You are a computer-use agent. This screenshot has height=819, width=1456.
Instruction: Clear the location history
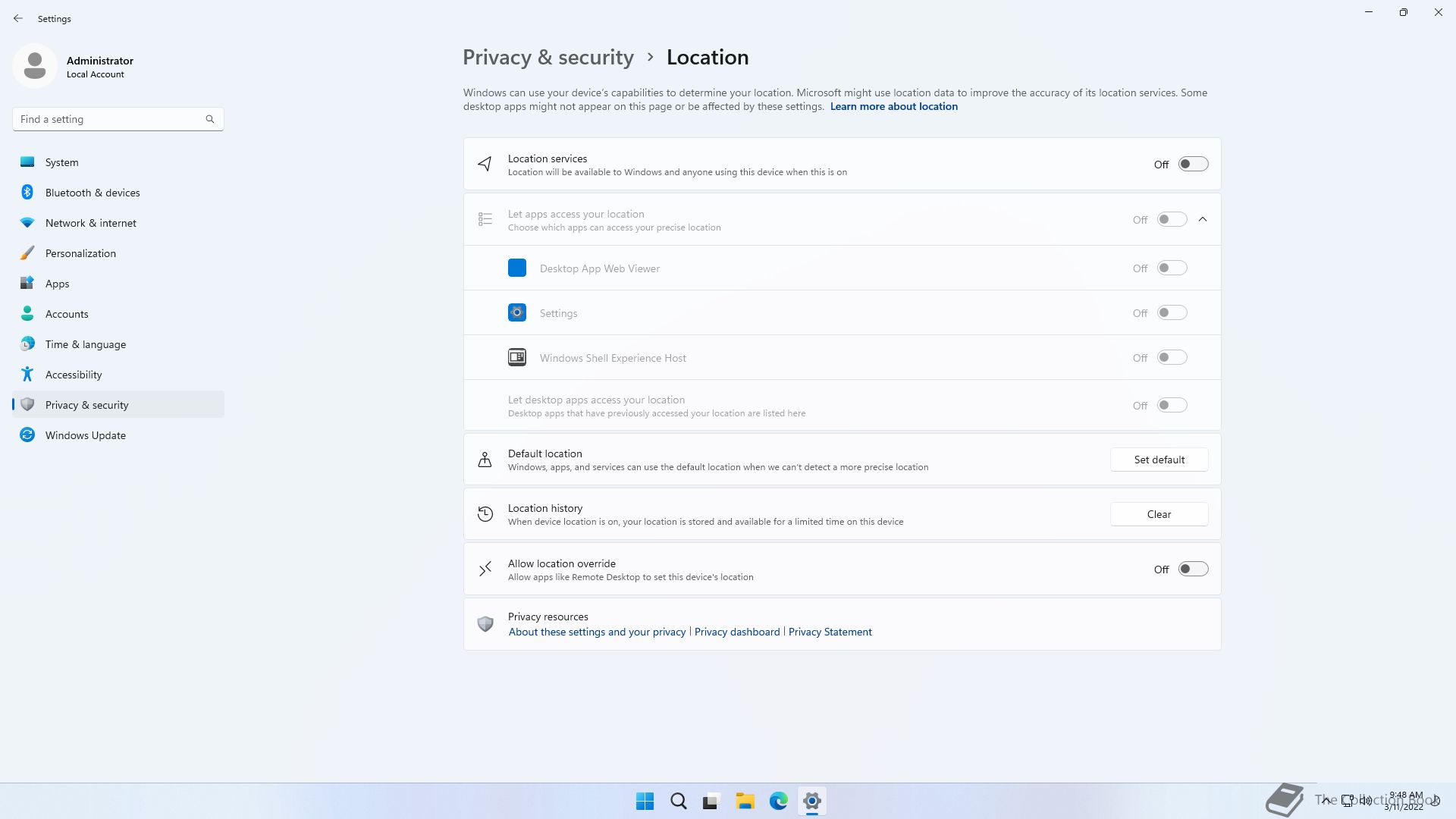[1159, 514]
